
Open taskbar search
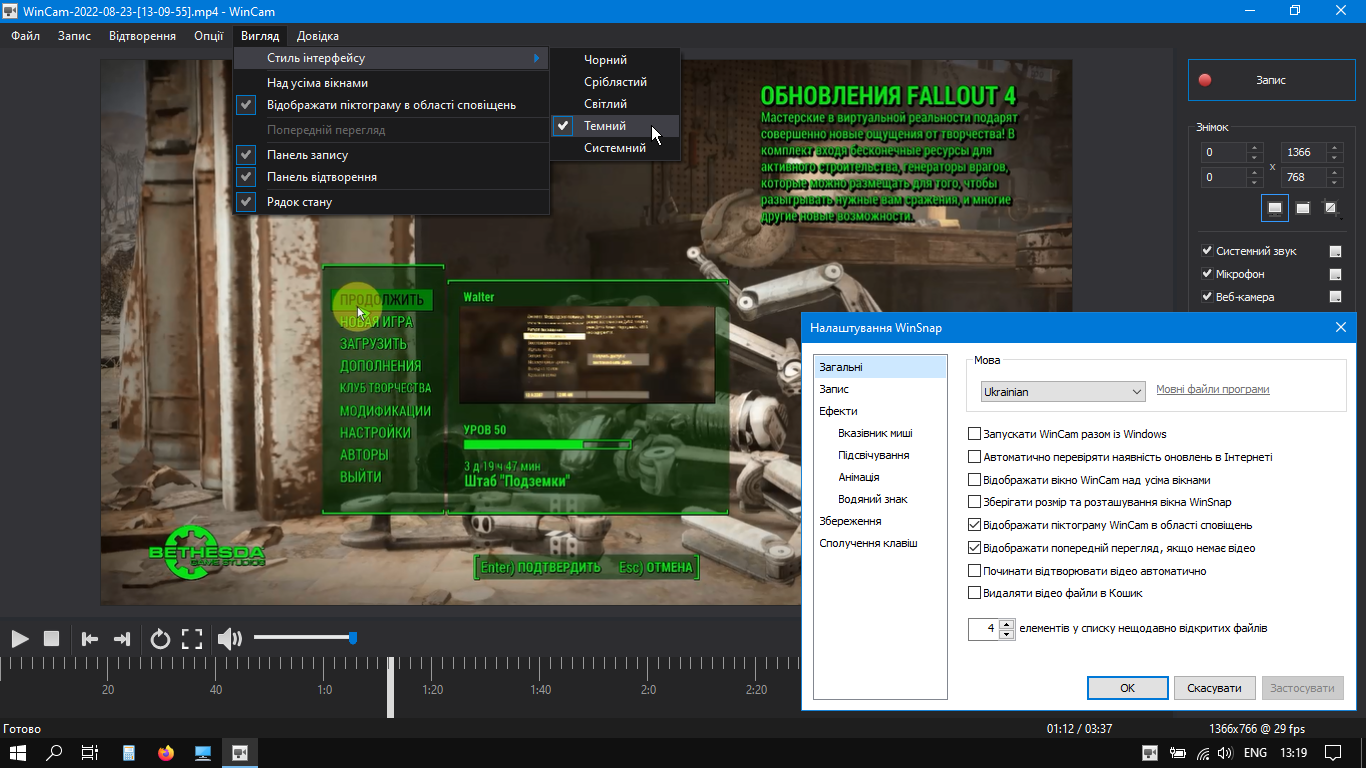(55, 753)
